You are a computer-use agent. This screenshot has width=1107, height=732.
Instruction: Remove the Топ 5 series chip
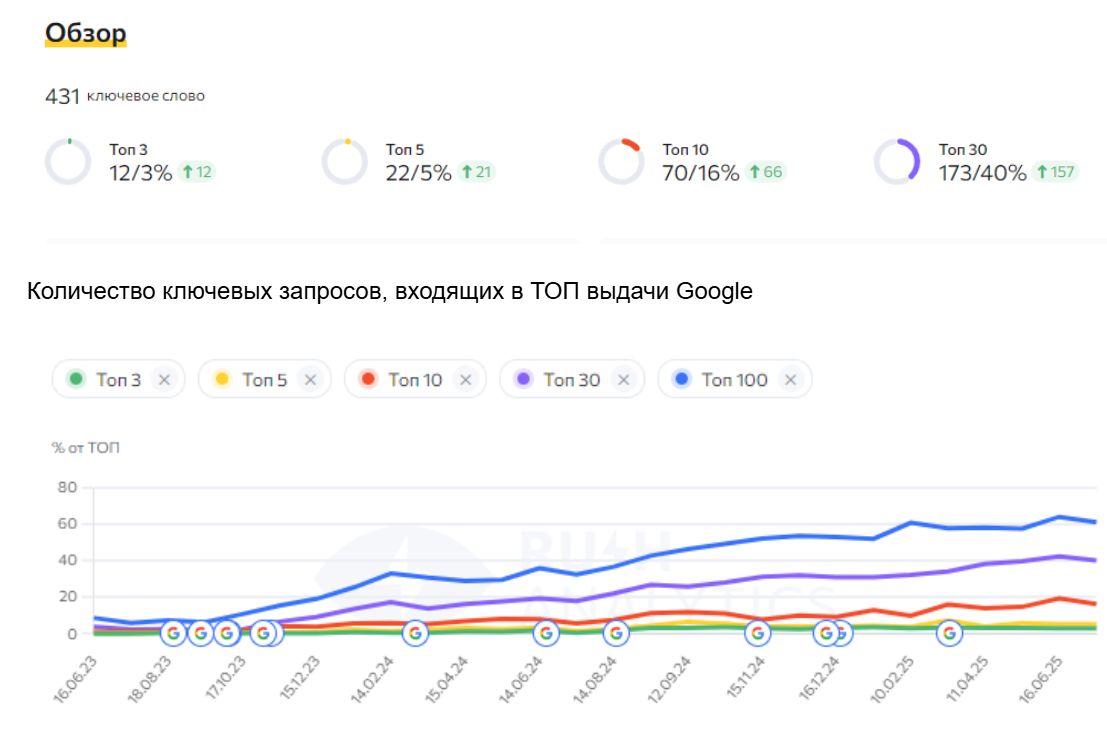[x=311, y=380]
